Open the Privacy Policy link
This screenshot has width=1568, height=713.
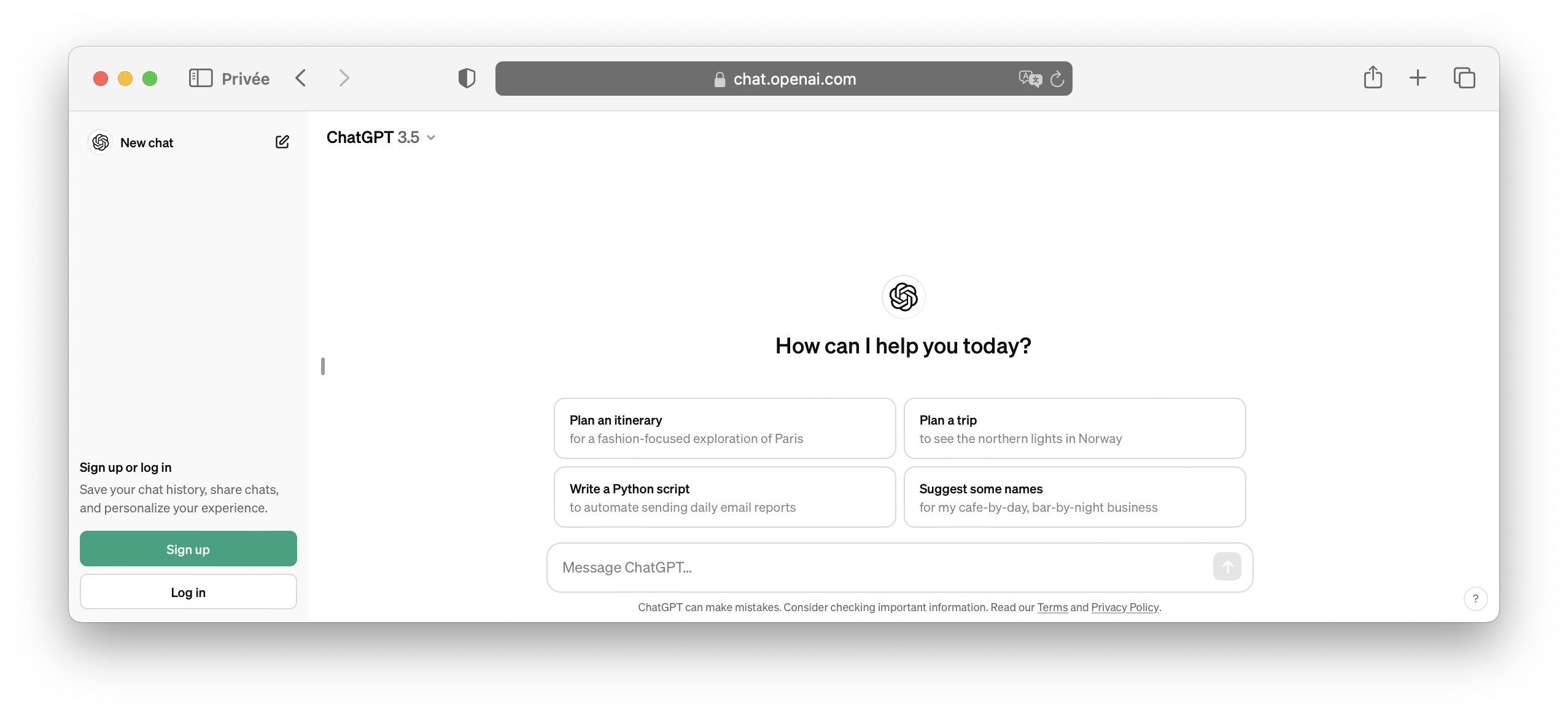[x=1125, y=607]
